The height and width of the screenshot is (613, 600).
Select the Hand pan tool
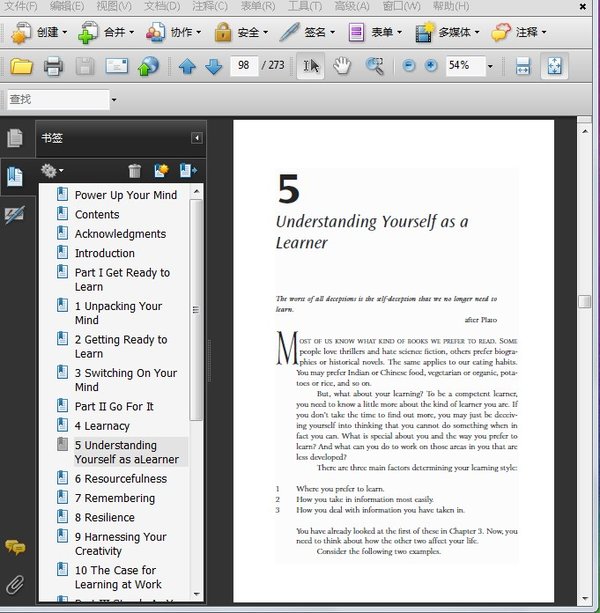click(x=342, y=66)
